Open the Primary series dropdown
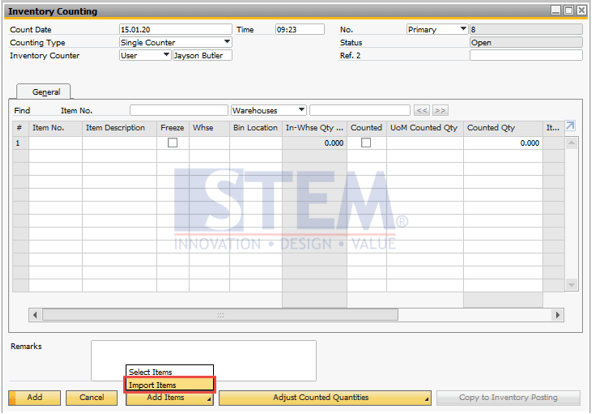The image size is (592, 414). 463,29
